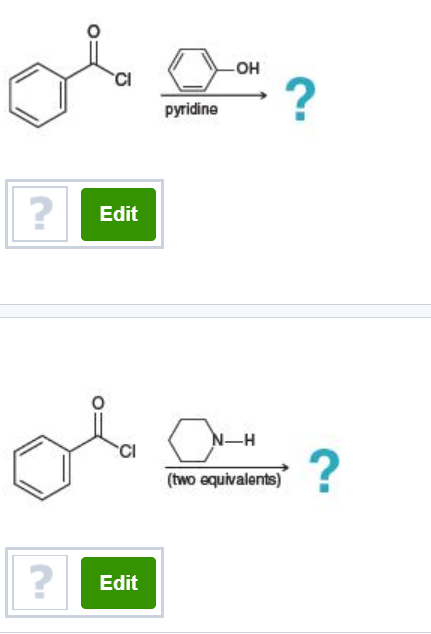Click the Cl atom in top acid chloride

pos(123,80)
